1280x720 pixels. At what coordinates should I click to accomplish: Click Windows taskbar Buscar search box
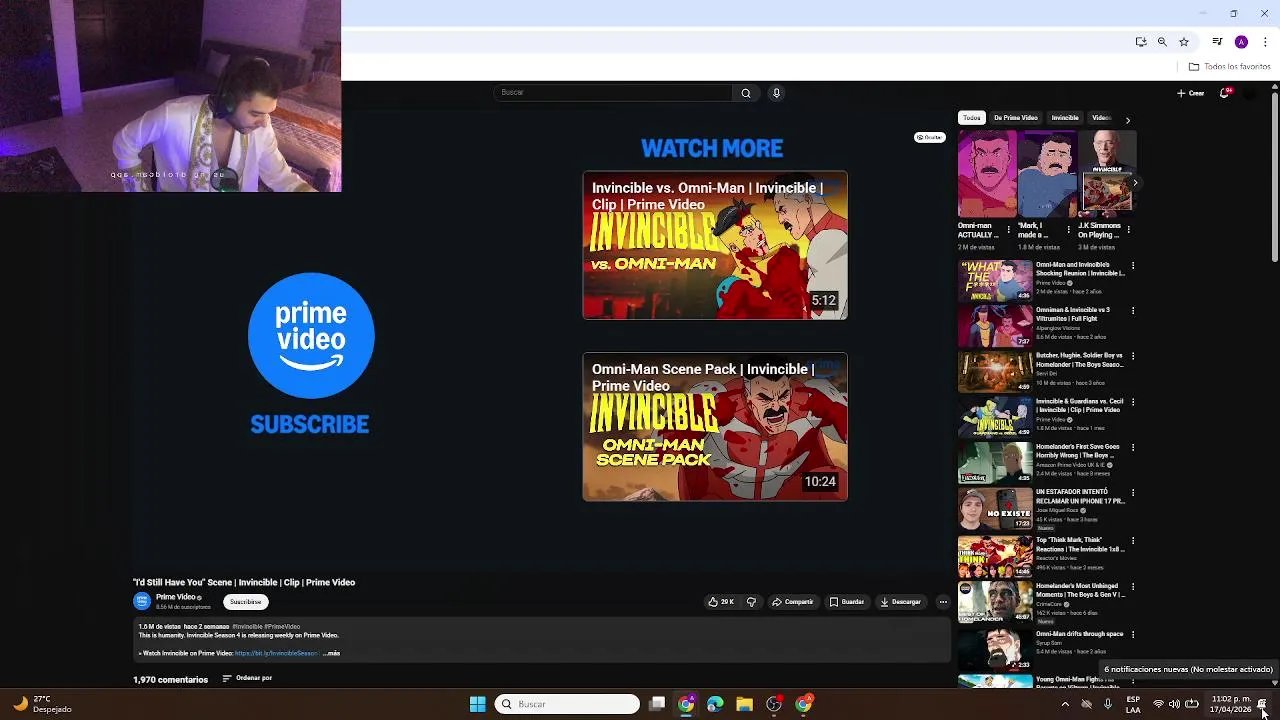click(x=567, y=704)
